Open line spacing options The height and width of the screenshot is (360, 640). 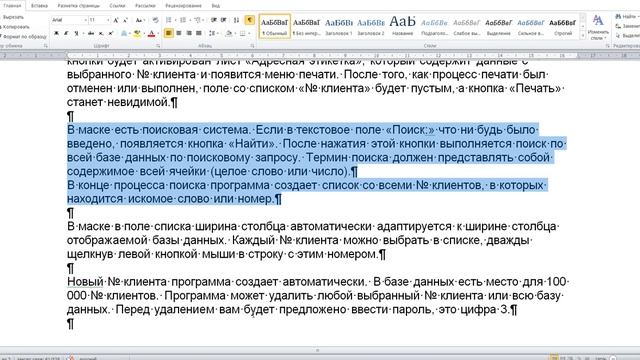click(x=212, y=33)
